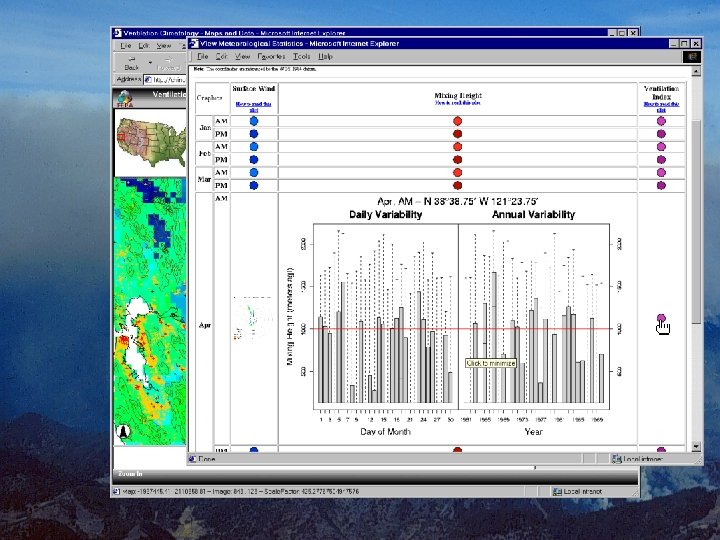720x540 pixels.
Task: Open the View menu in Meteorological Statistics window
Action: (x=242, y=56)
